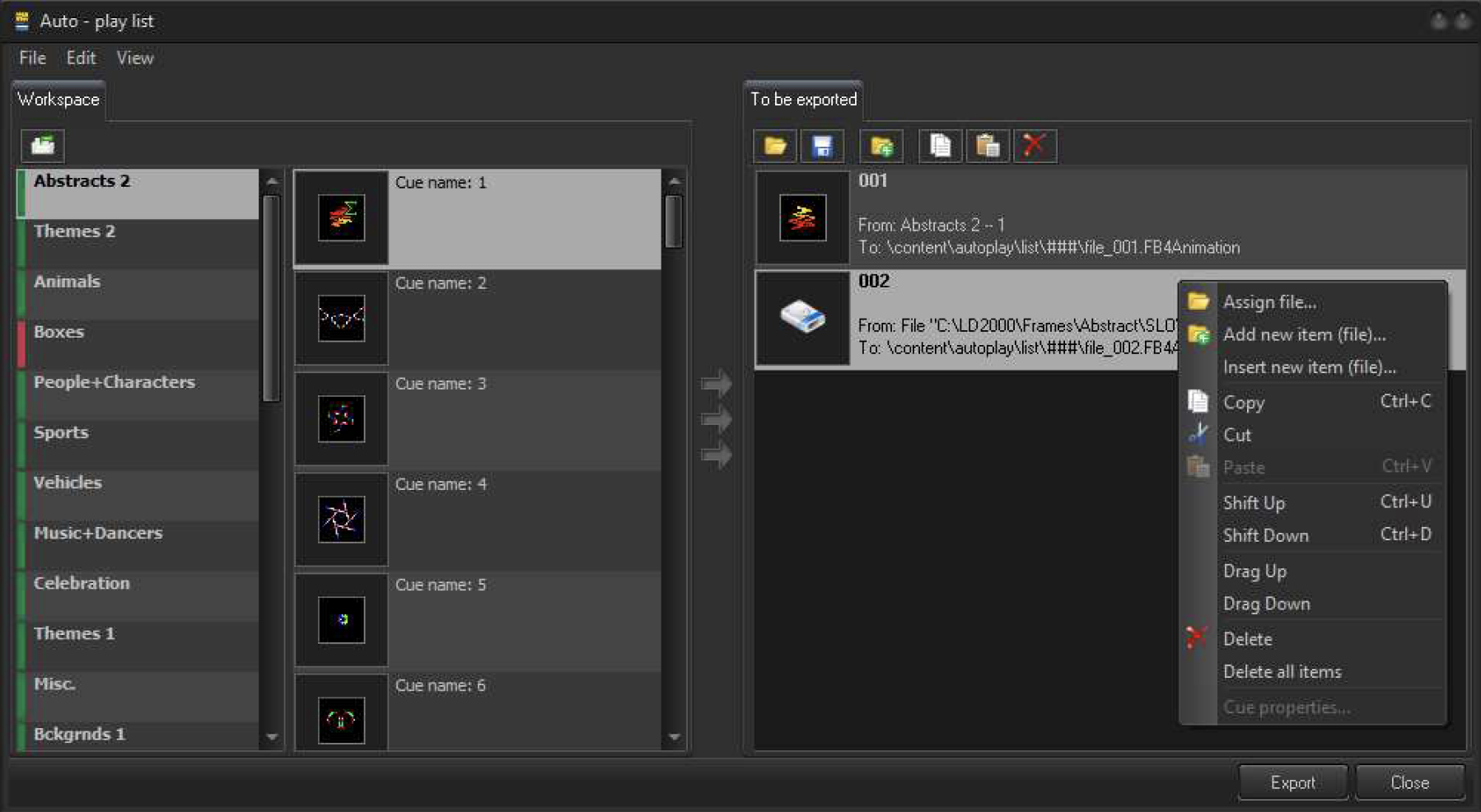The width and height of the screenshot is (1481, 812).
Task: Select Themes 2 category
Action: coord(138,245)
